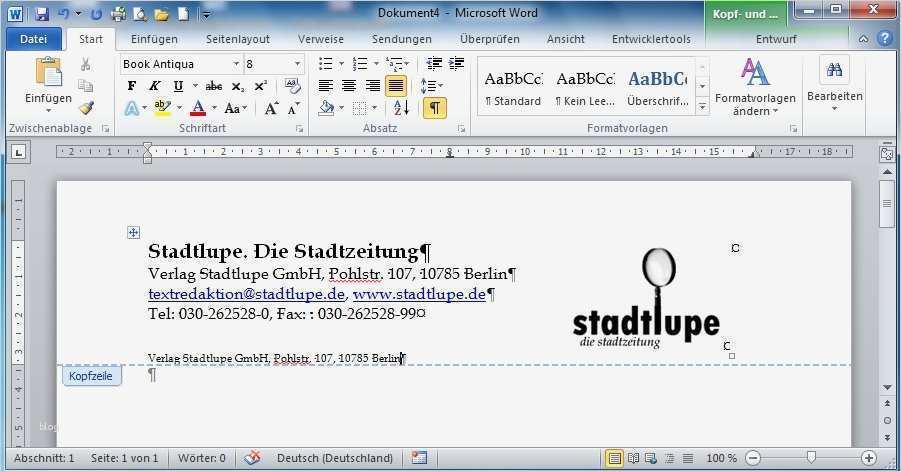The height and width of the screenshot is (472, 901).
Task: Open the font size 8 dropdown
Action: click(x=297, y=64)
